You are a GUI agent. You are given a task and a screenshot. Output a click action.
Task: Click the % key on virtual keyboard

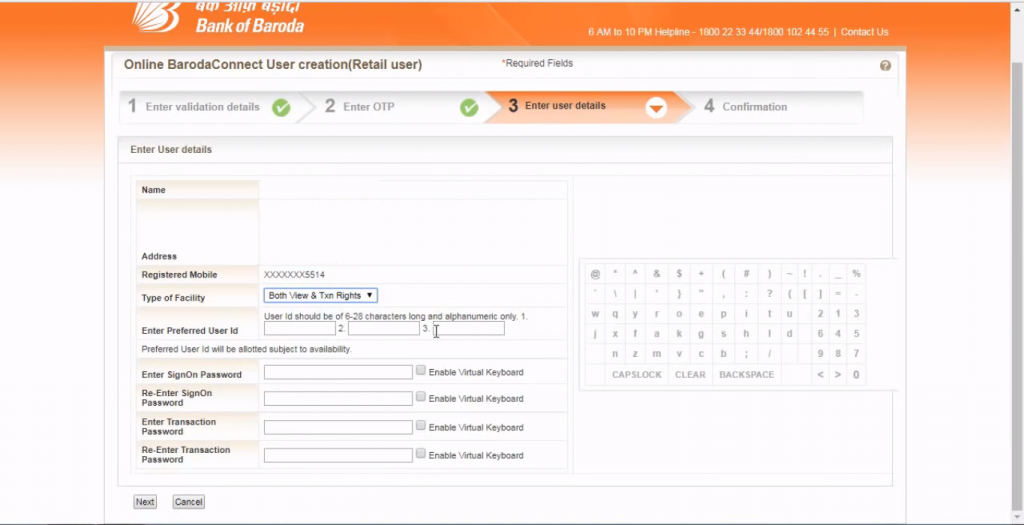tap(856, 274)
